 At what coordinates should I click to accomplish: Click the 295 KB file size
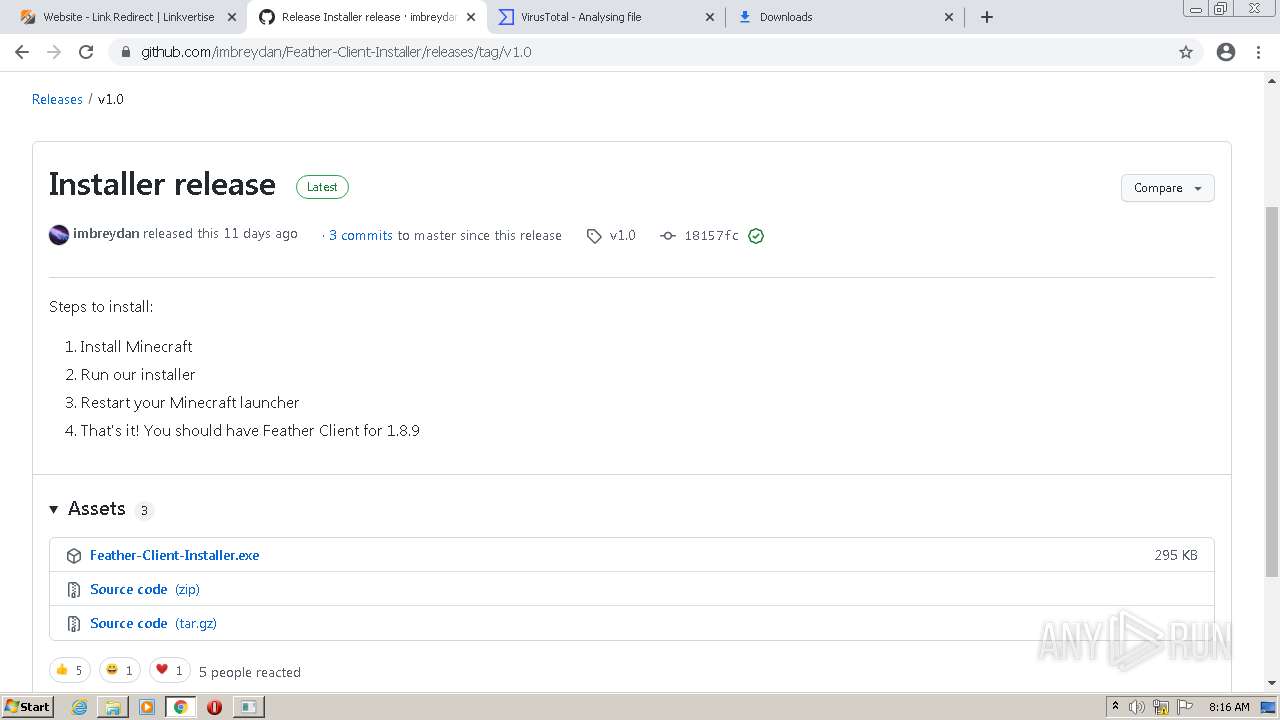pyautogui.click(x=1176, y=555)
